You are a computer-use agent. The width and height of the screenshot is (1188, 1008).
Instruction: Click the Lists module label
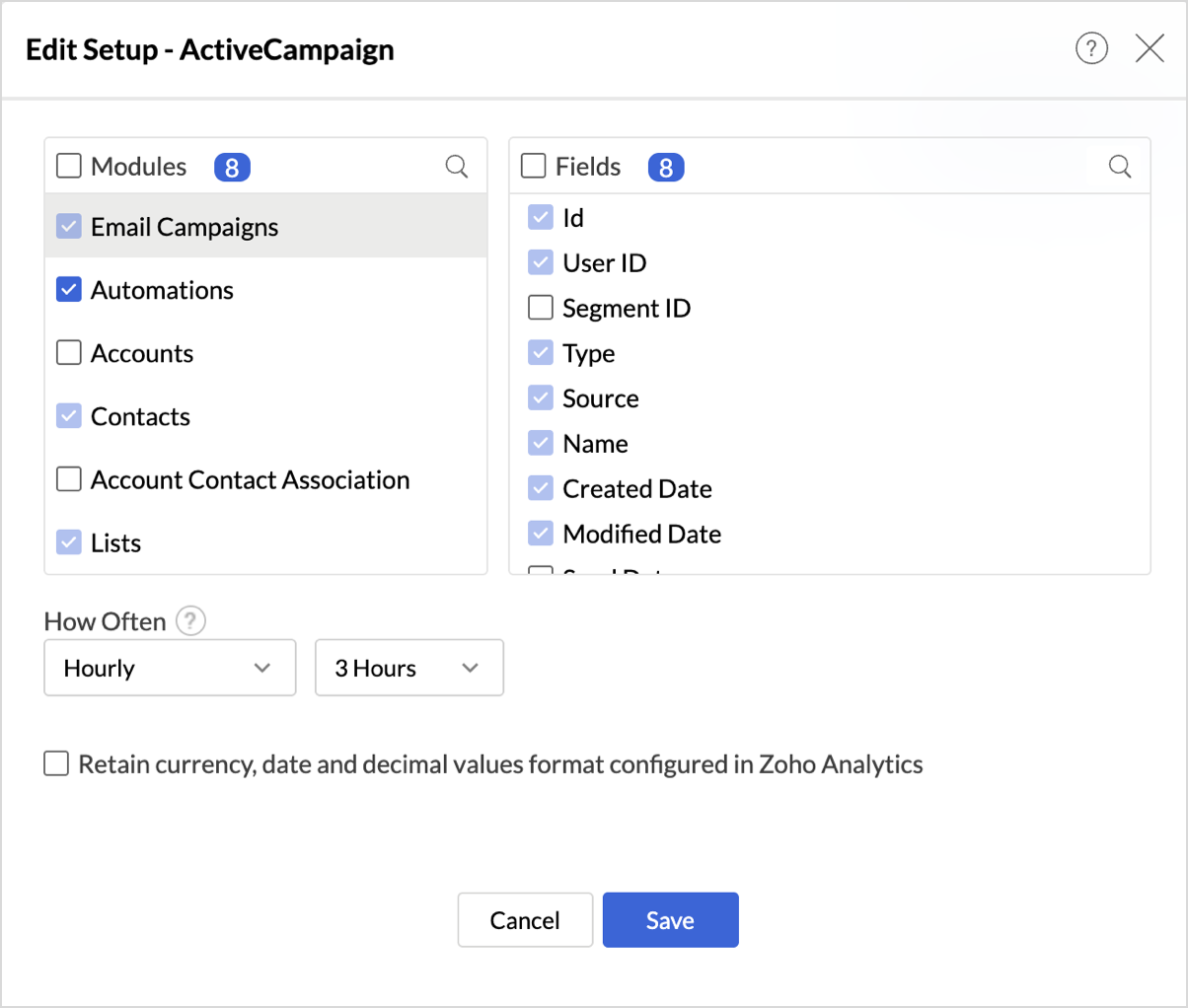[115, 542]
